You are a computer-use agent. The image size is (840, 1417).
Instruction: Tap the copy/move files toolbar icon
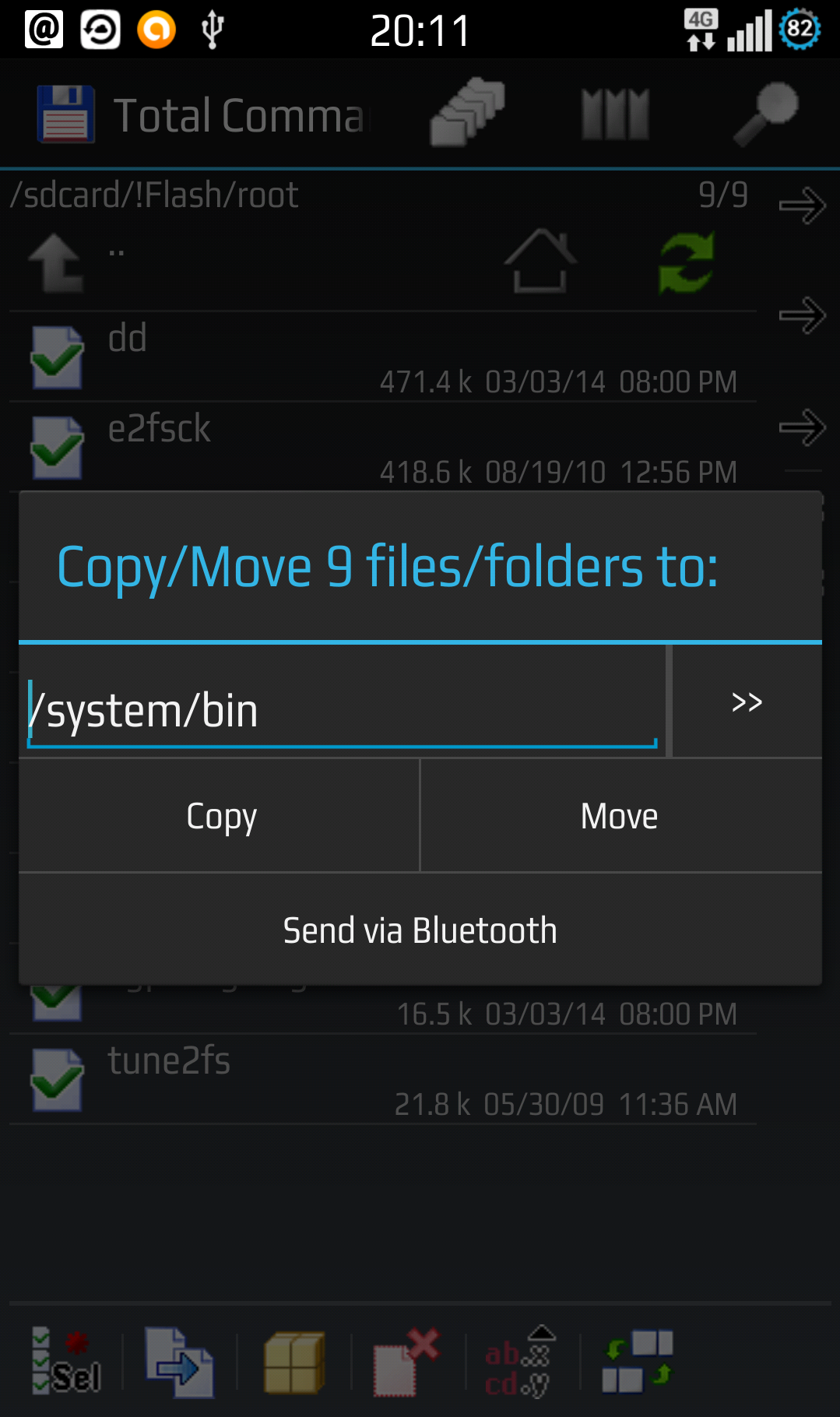[179, 1362]
